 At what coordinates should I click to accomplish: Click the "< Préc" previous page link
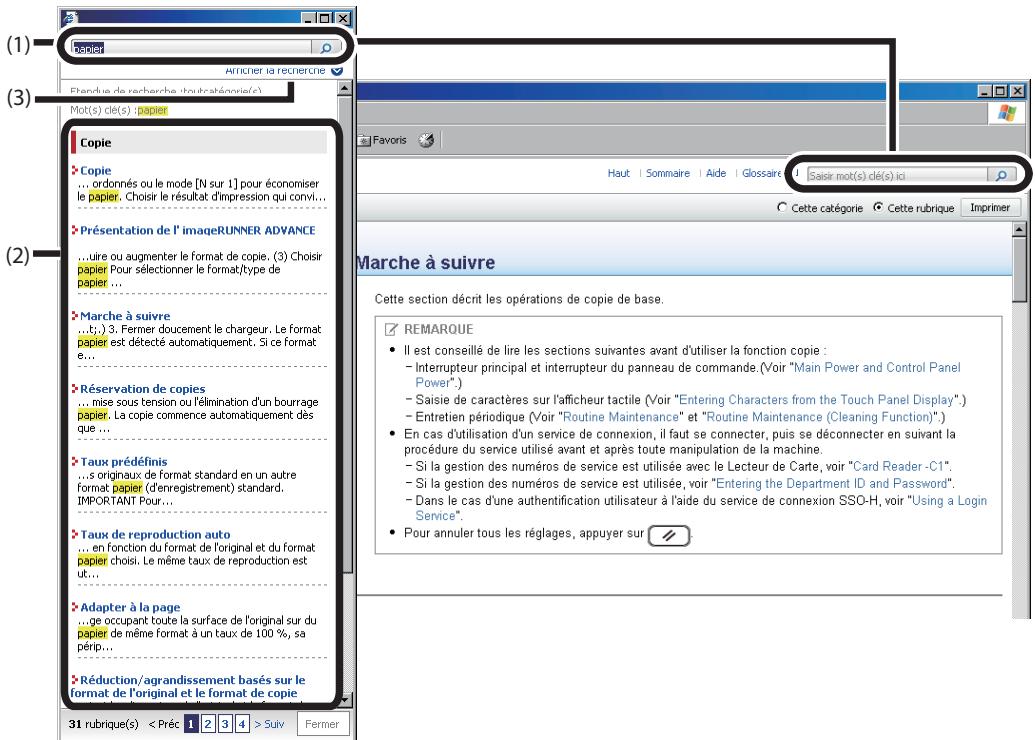click(164, 724)
